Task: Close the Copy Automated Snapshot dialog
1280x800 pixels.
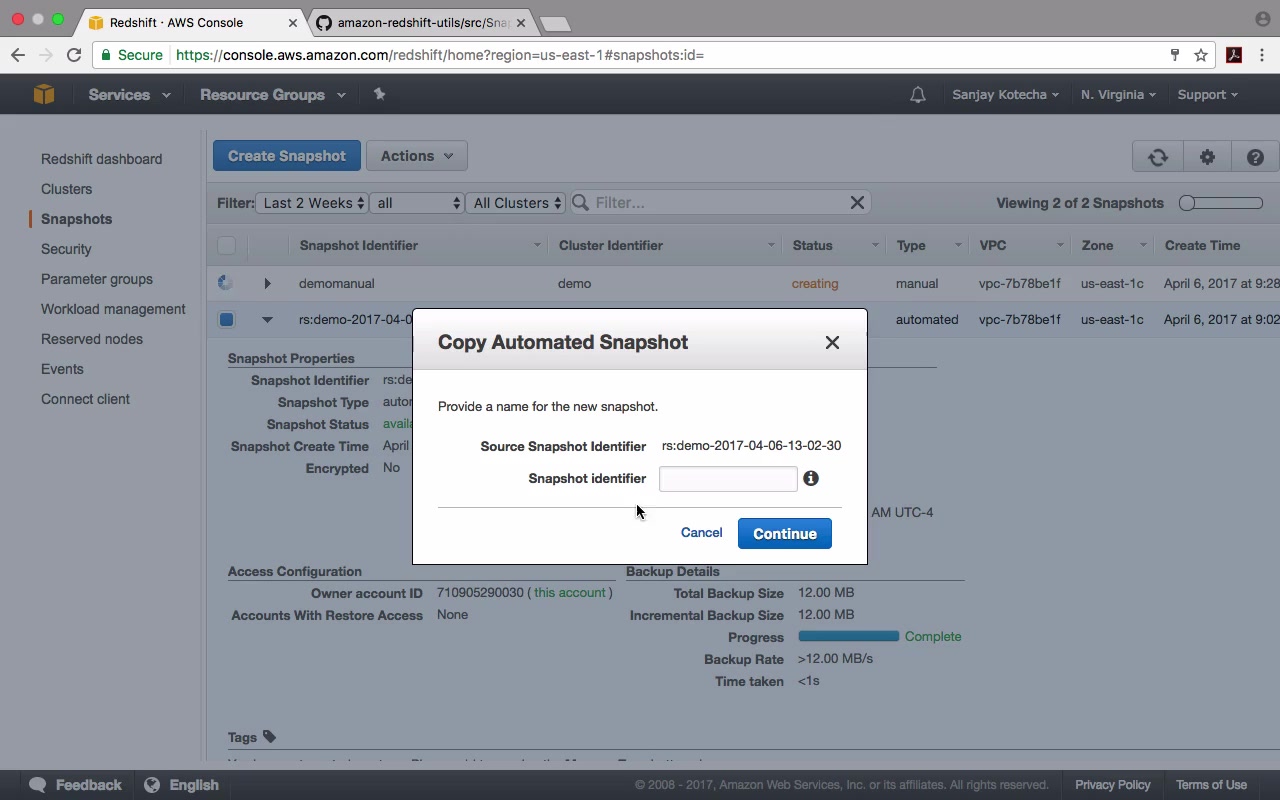Action: click(x=832, y=342)
